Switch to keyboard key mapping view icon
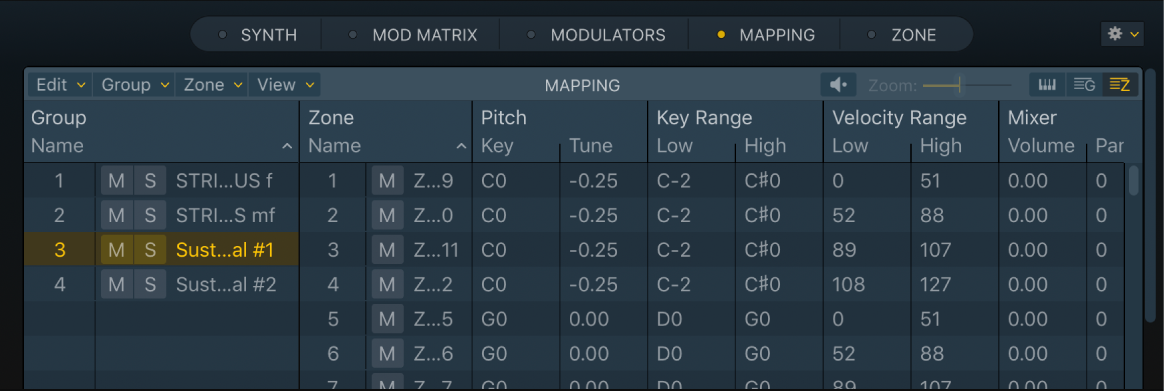 [1047, 85]
